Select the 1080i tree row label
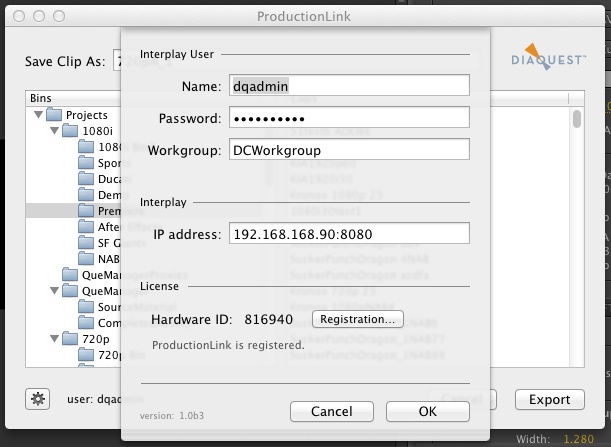The height and width of the screenshot is (447, 611). point(97,131)
